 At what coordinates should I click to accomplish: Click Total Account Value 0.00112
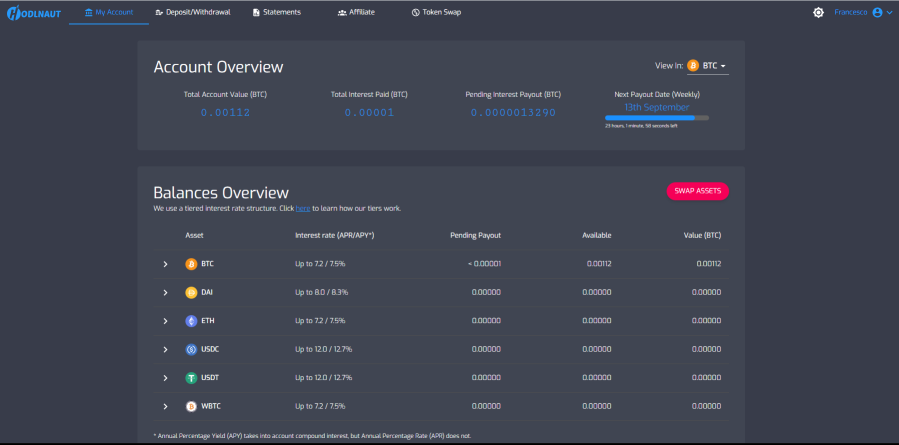coord(225,113)
